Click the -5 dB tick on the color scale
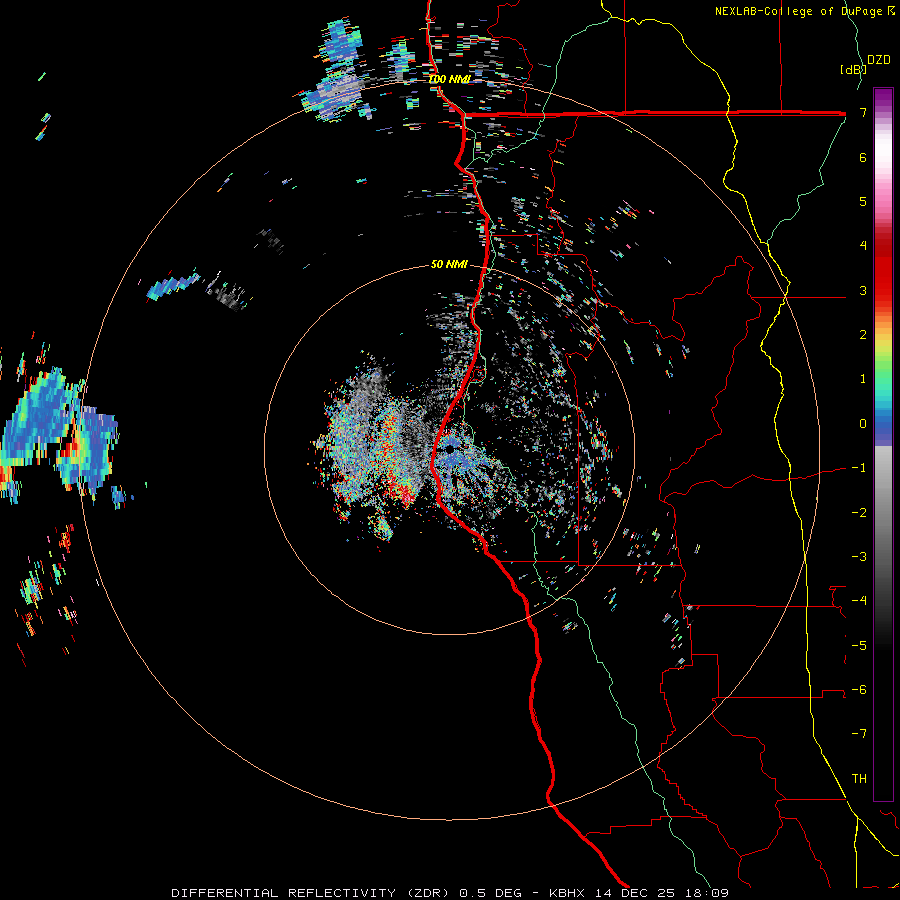This screenshot has width=900, height=900. [x=859, y=646]
